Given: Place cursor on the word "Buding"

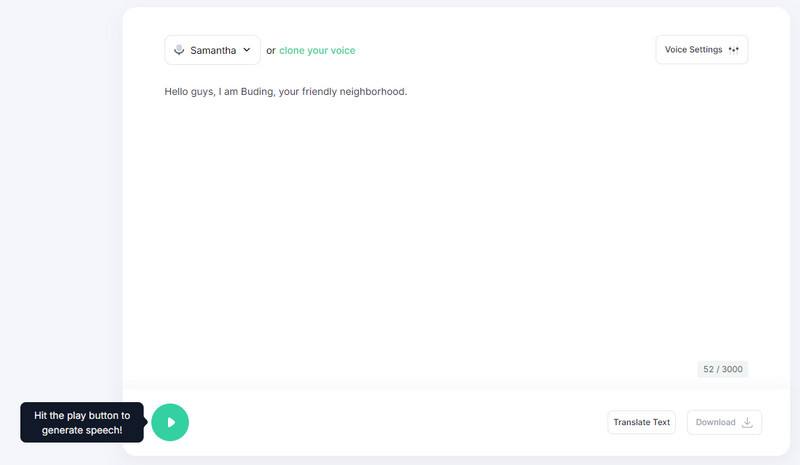Looking at the screenshot, I should (257, 92).
